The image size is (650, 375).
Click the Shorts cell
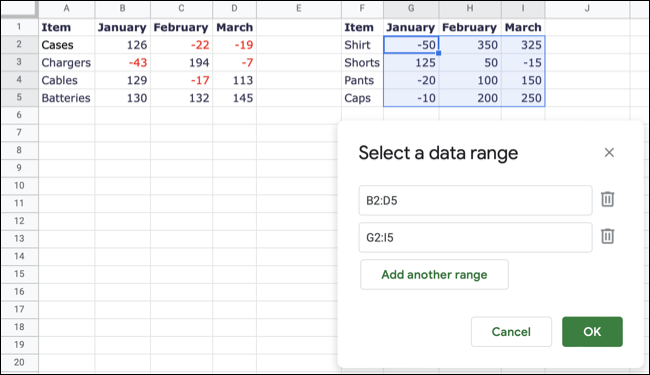point(362,63)
